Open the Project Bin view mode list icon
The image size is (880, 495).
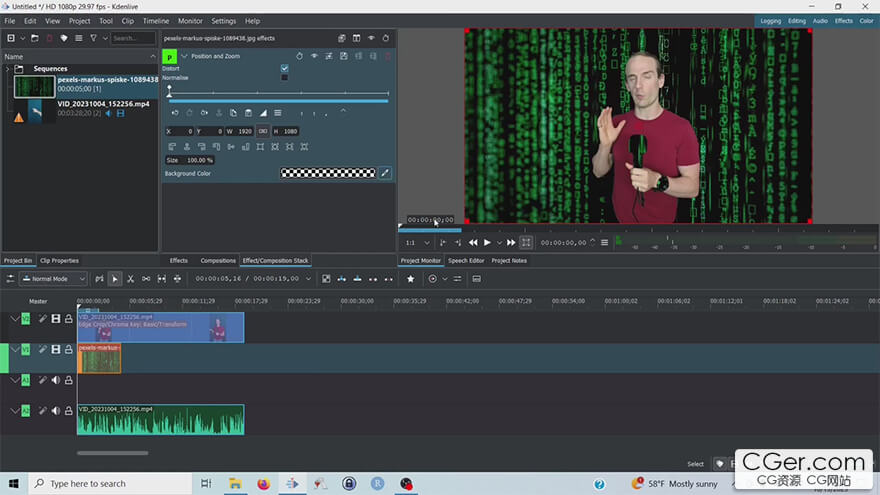[x=79, y=38]
